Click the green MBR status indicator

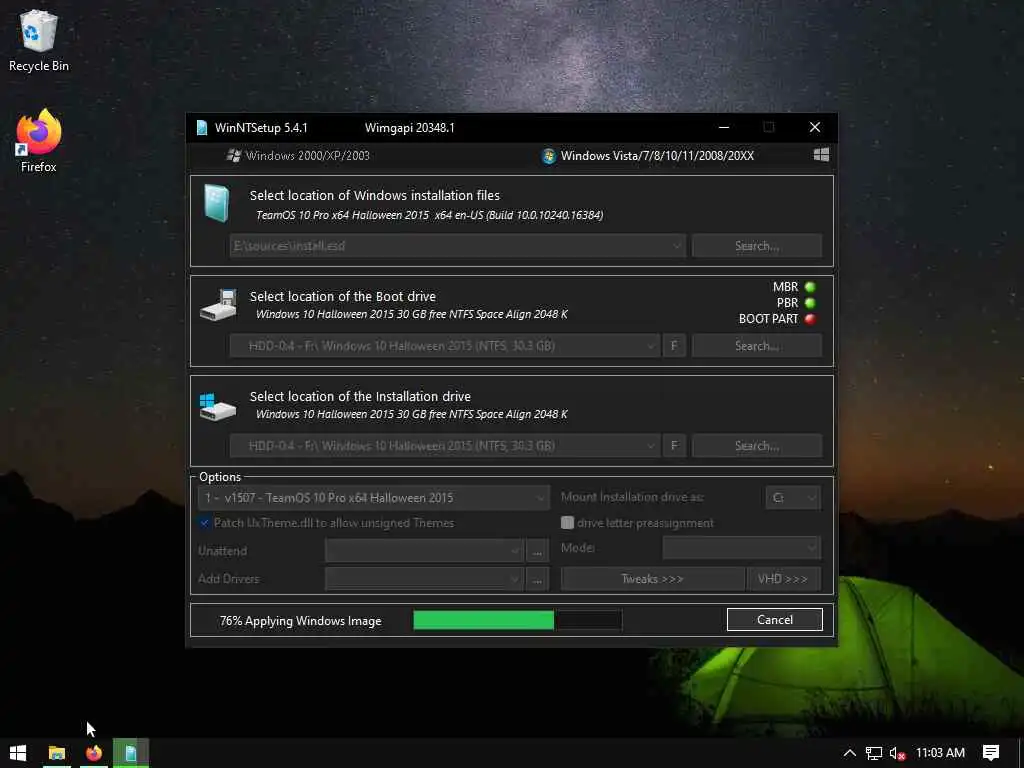(x=810, y=287)
